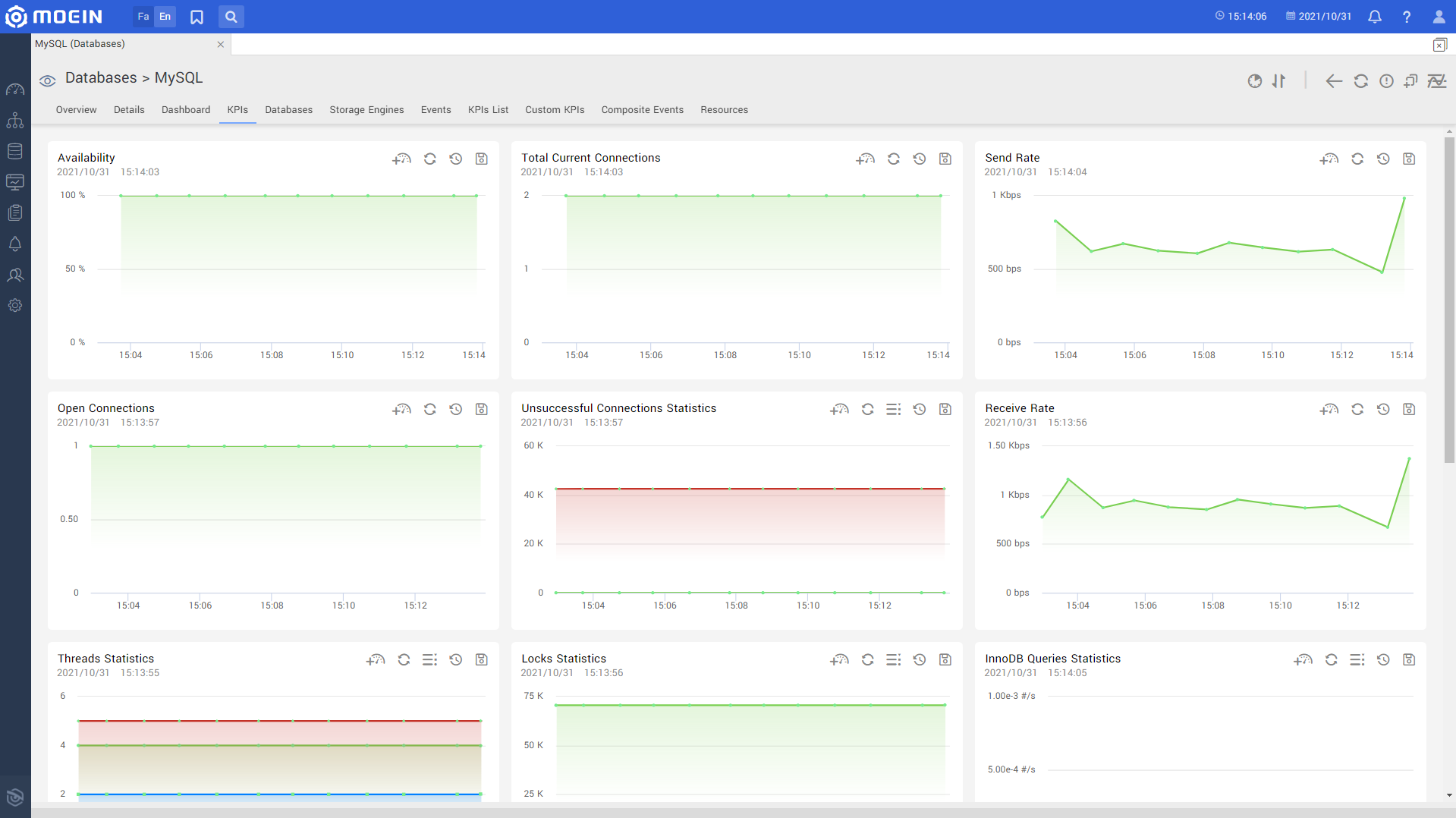The width and height of the screenshot is (1456, 818).
Task: Open settings gear in left sidebar
Action: (x=15, y=305)
